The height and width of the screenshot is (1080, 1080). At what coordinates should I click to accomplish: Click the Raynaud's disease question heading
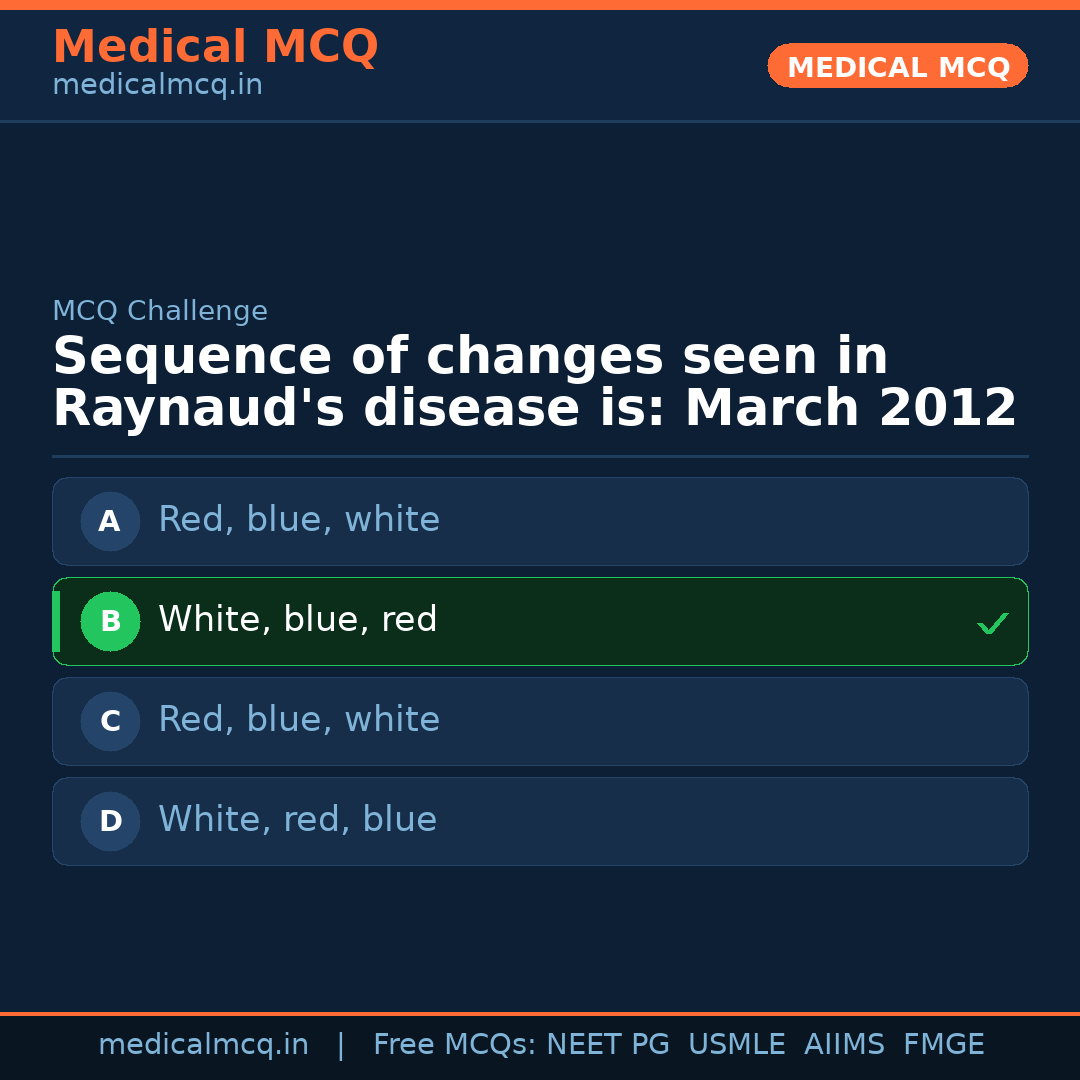(x=534, y=383)
